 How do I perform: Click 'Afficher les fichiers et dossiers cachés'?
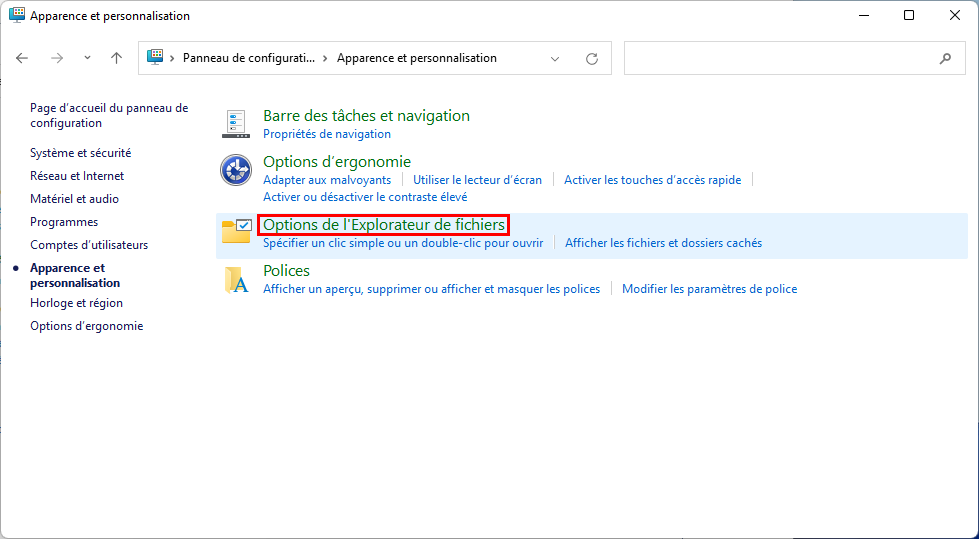664,244
